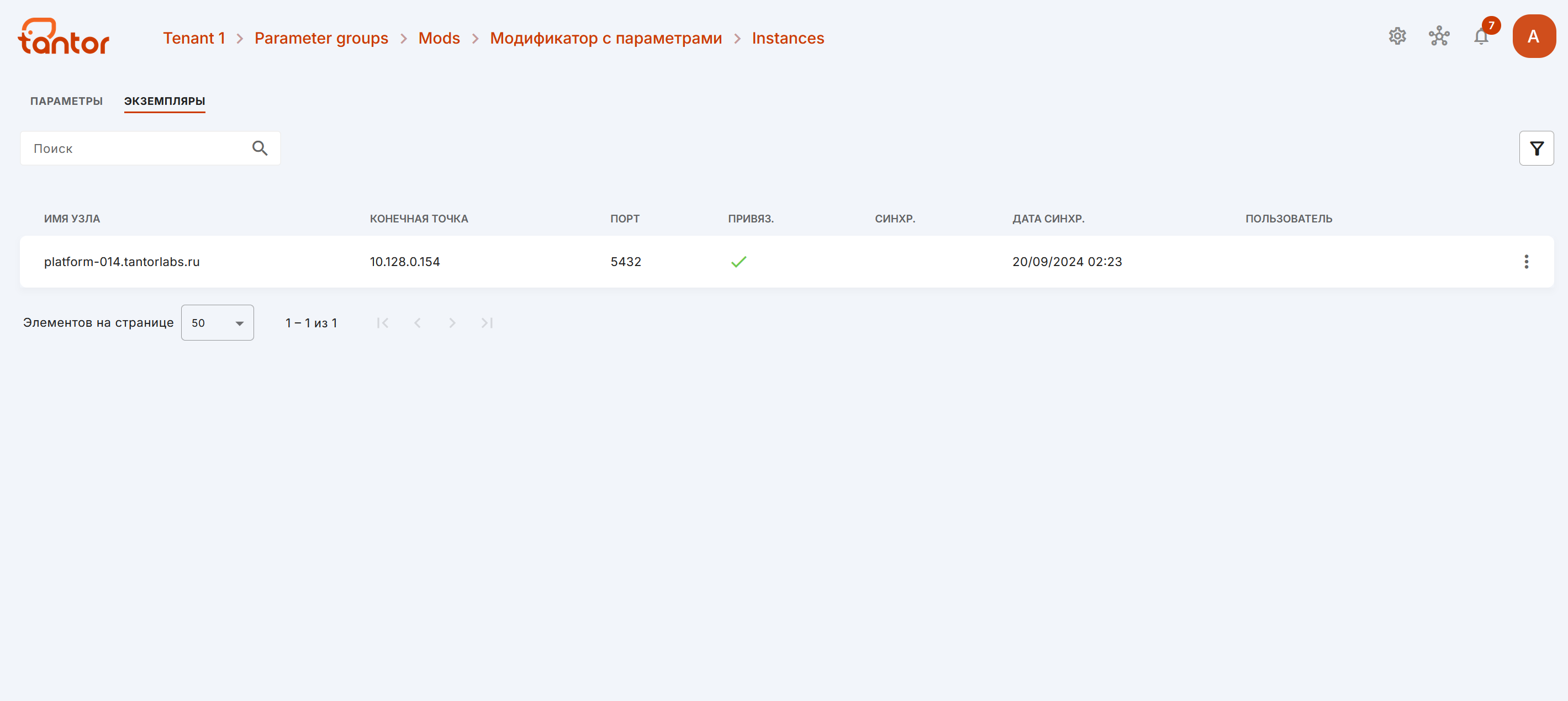Navigate to Tenant 1 breadcrumb
This screenshot has height=701, width=1568.
pyautogui.click(x=193, y=38)
